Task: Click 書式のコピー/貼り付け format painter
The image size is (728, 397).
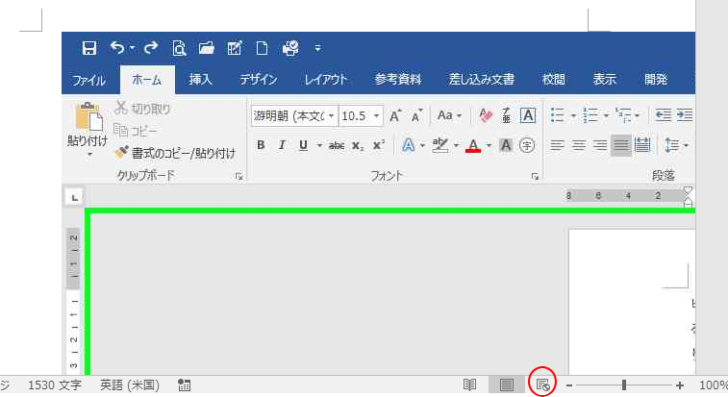Action: (176, 153)
